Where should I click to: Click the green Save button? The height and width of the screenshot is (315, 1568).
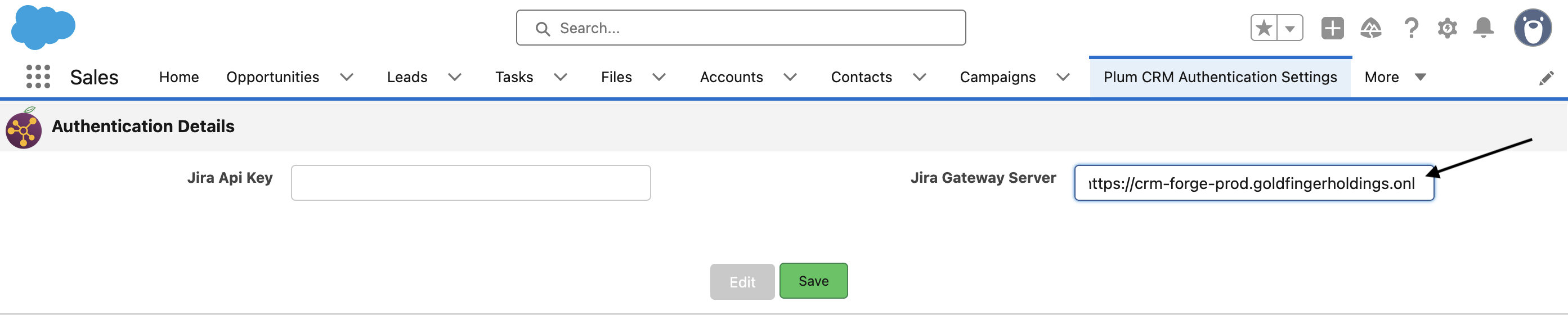(x=813, y=281)
